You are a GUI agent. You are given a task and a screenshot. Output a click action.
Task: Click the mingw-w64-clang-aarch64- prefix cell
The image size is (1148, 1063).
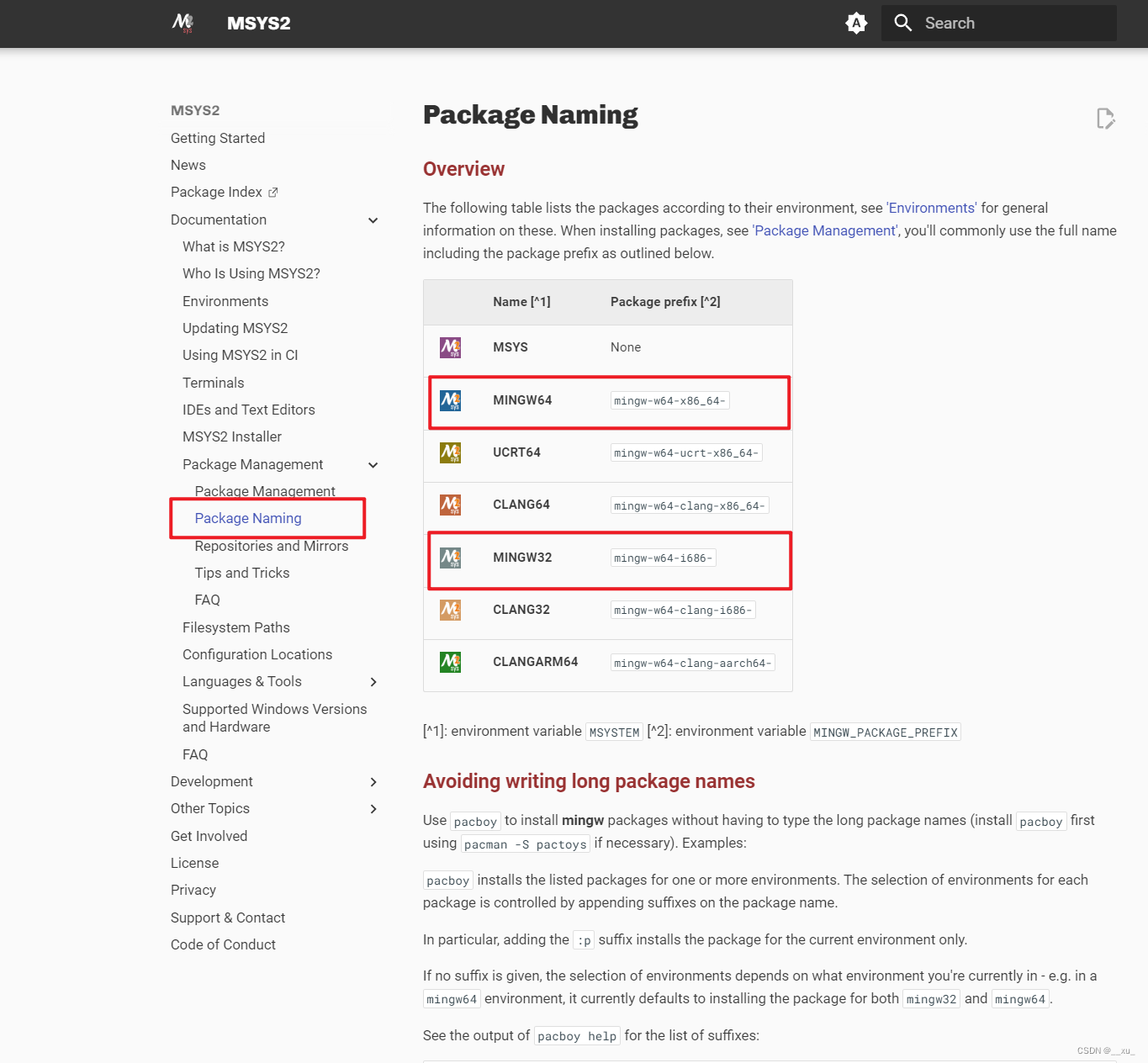[693, 664]
